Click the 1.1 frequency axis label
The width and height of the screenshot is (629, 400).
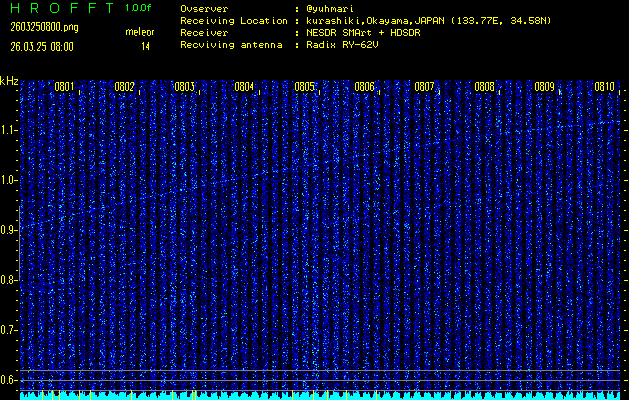click(9, 130)
